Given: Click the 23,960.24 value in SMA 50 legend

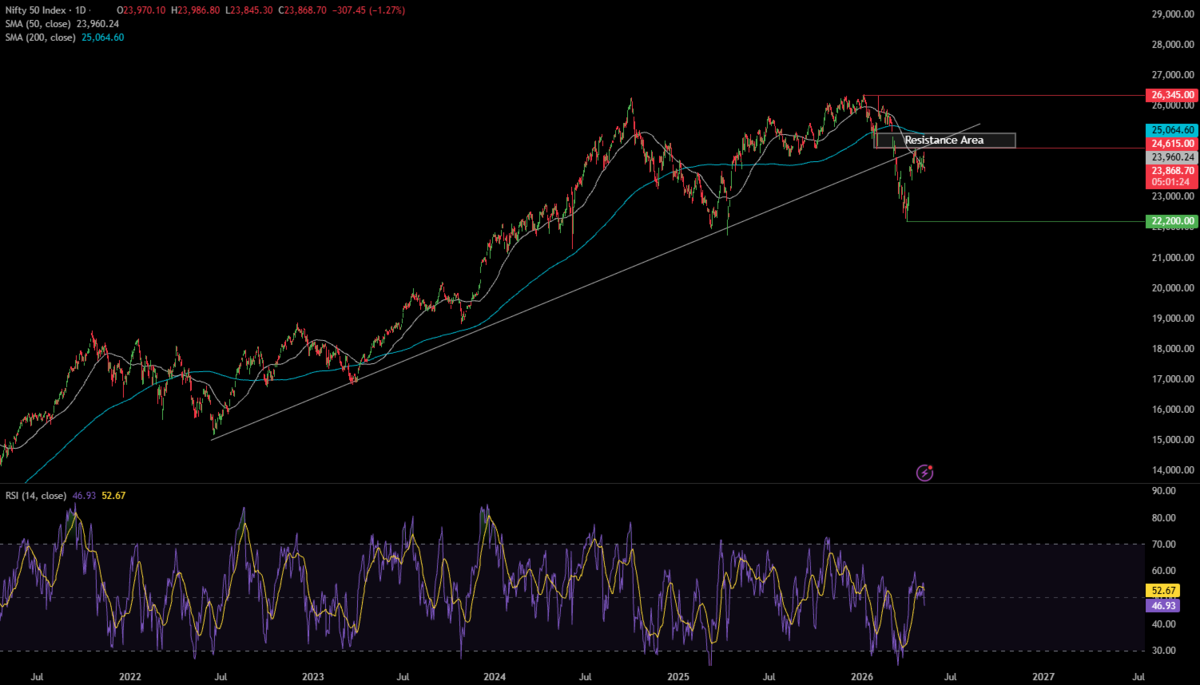Looking at the screenshot, I should [x=98, y=23].
